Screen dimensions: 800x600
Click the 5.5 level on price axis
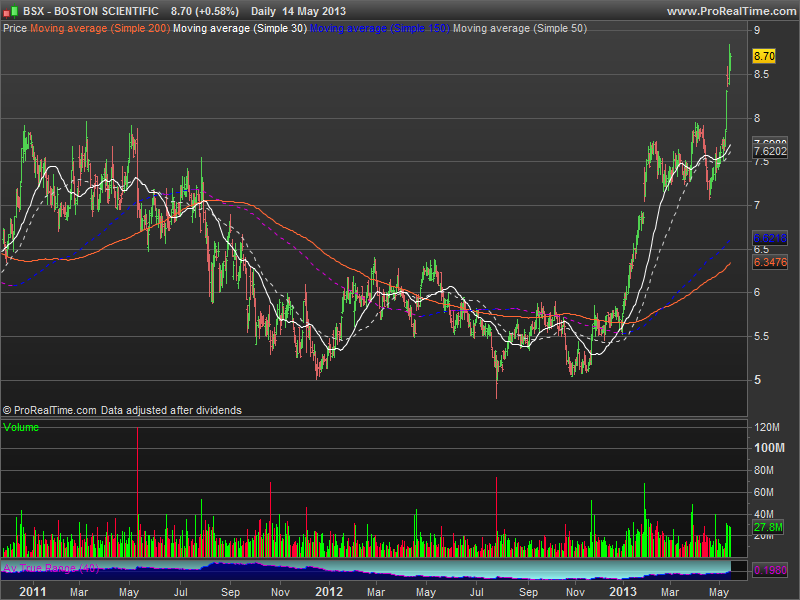[x=762, y=336]
